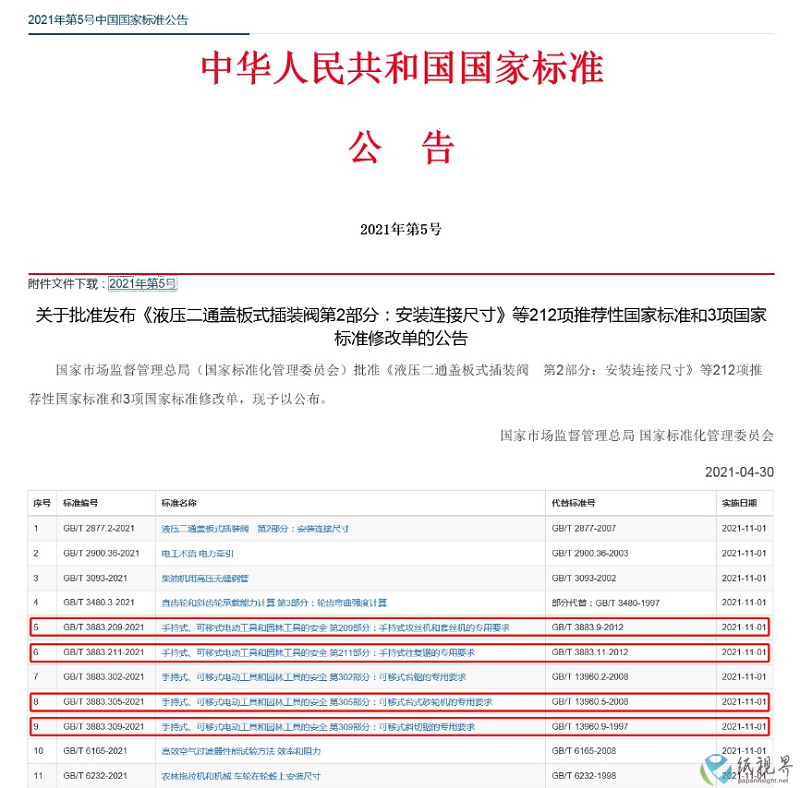The image size is (800, 788).
Task: Select standard number GB/T 3883.309-2021
Action: tap(104, 726)
